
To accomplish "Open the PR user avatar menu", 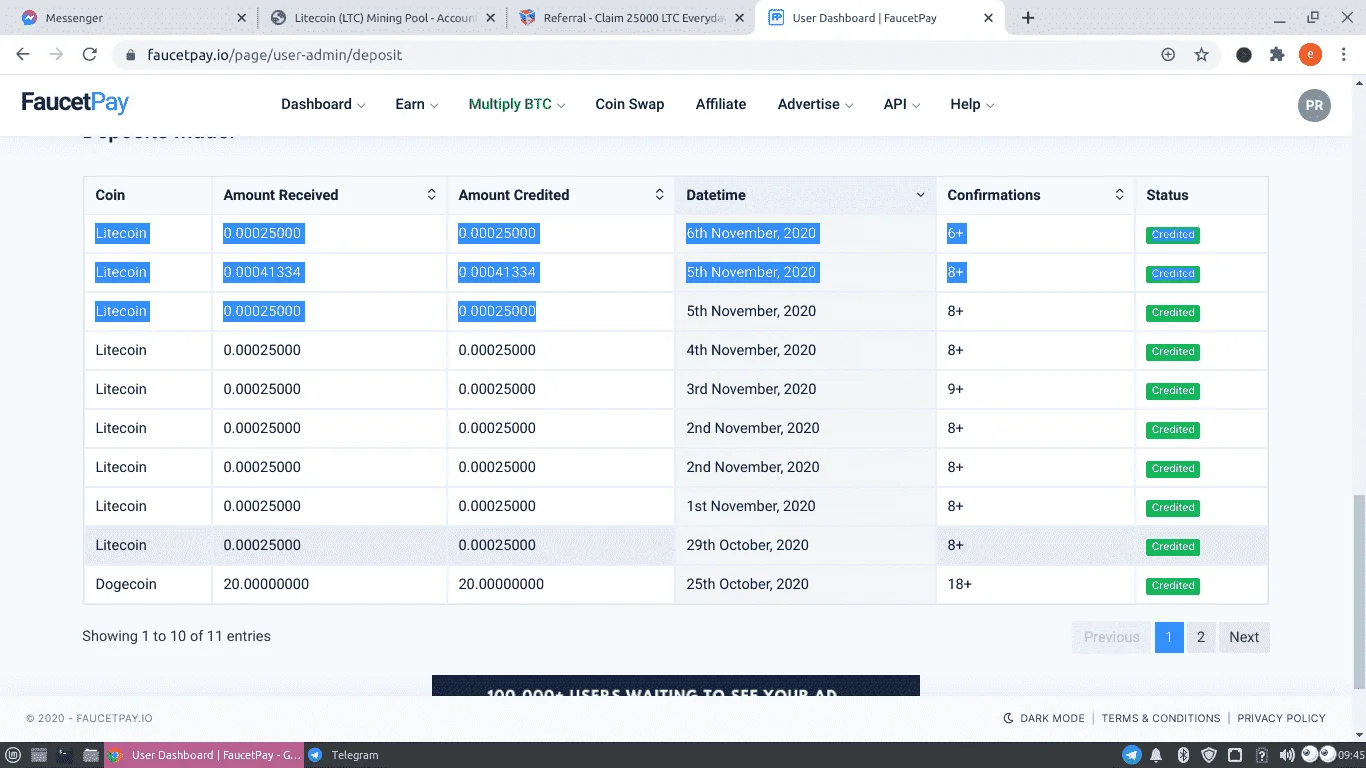I will click(1314, 106).
